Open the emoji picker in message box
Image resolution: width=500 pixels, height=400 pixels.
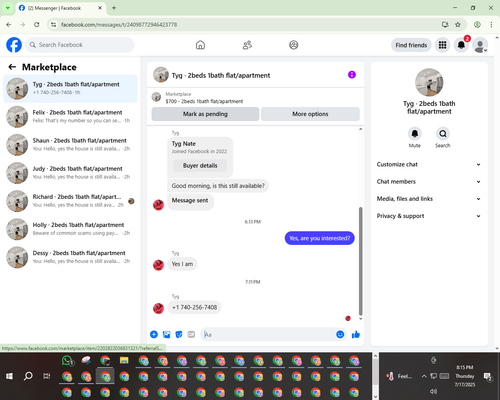click(x=340, y=334)
